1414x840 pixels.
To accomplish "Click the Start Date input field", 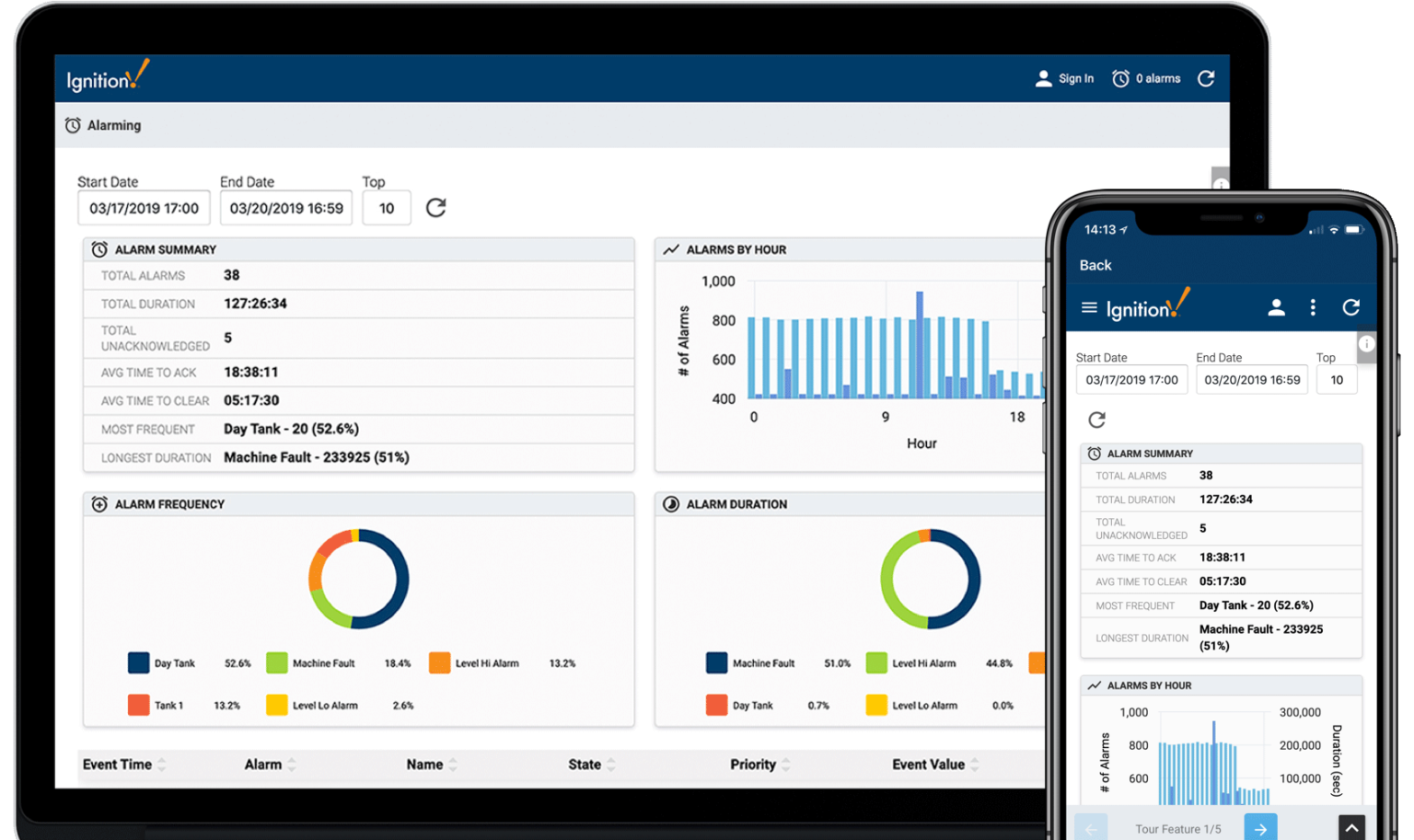I will click(x=144, y=208).
